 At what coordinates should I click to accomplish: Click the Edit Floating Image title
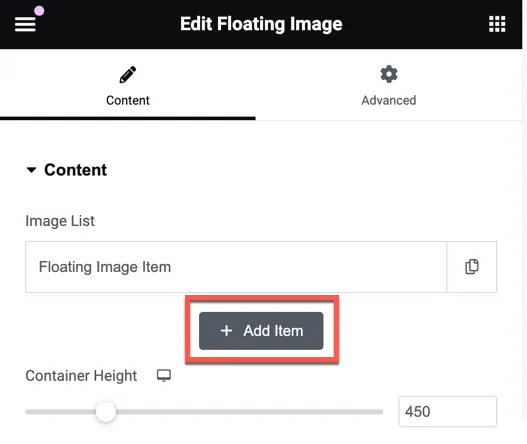click(x=261, y=24)
